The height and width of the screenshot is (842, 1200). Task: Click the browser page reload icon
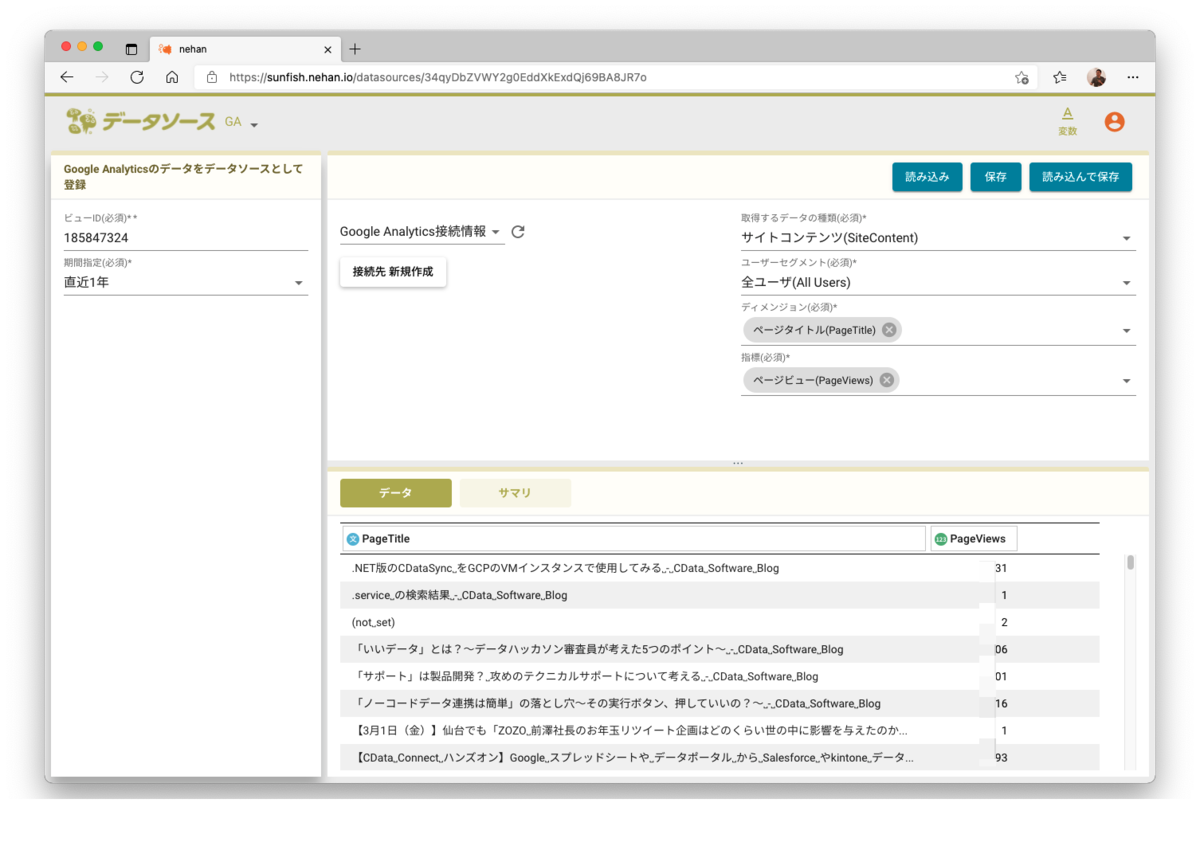137,76
